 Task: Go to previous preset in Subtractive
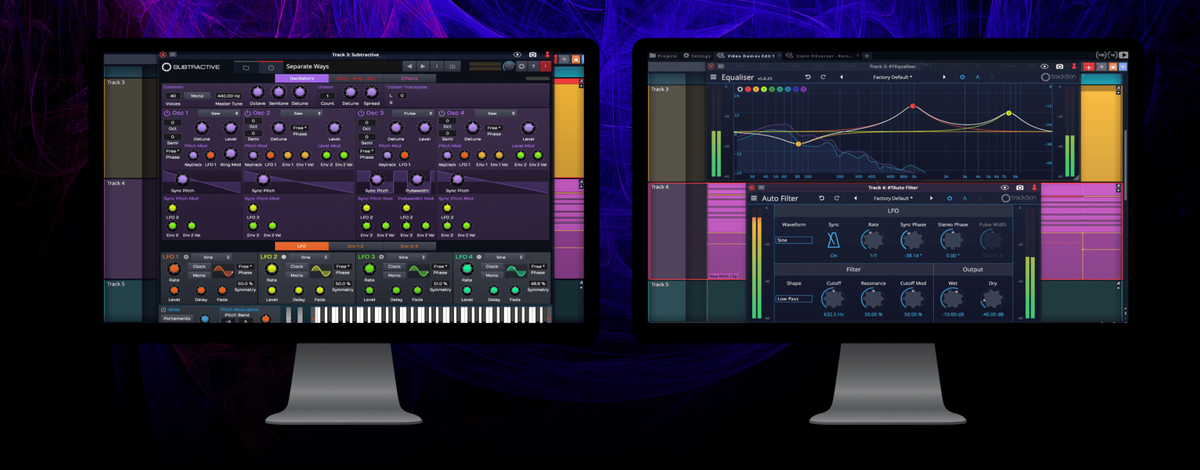tap(409, 66)
